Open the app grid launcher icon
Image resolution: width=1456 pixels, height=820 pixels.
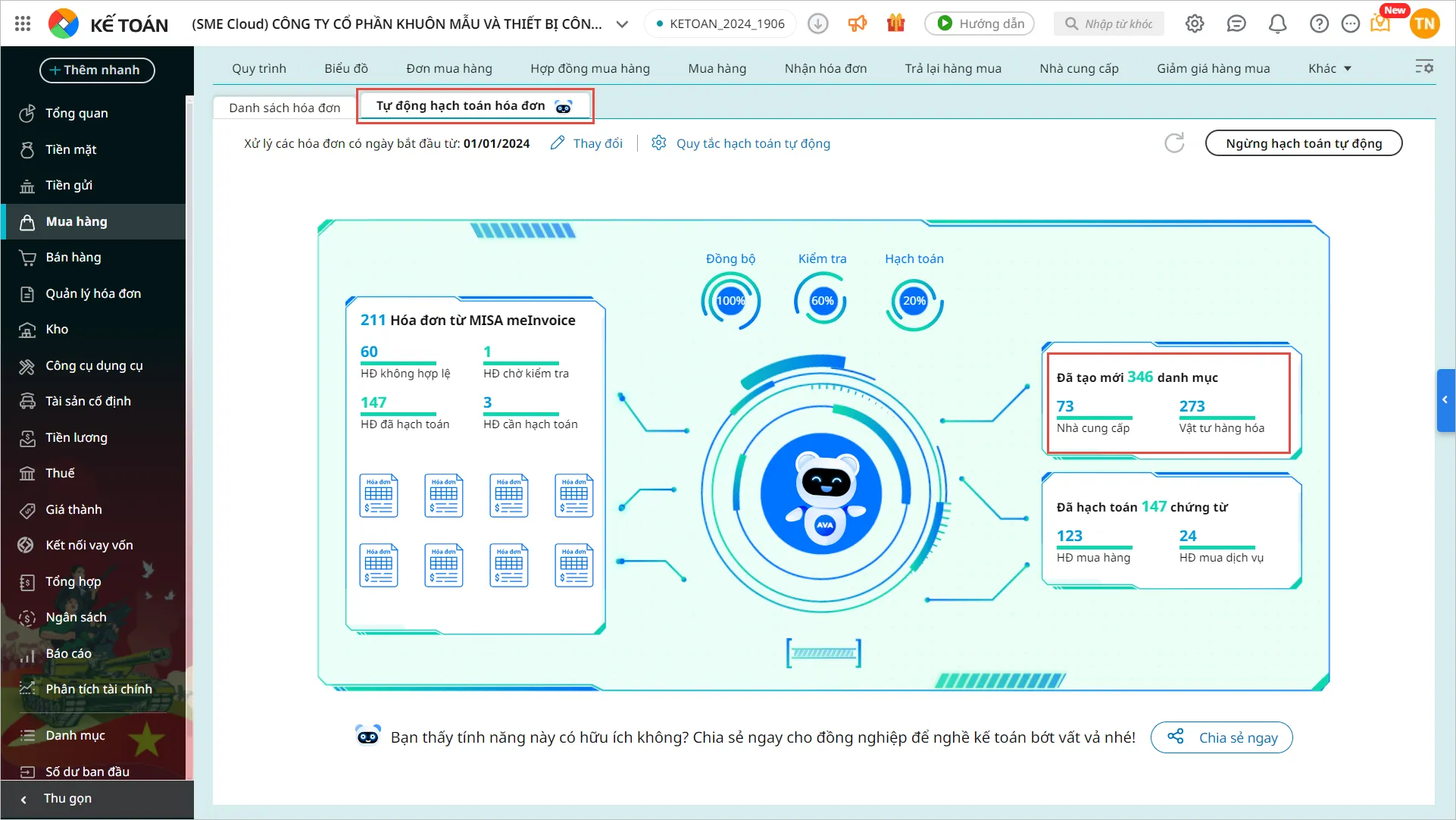pos(23,23)
